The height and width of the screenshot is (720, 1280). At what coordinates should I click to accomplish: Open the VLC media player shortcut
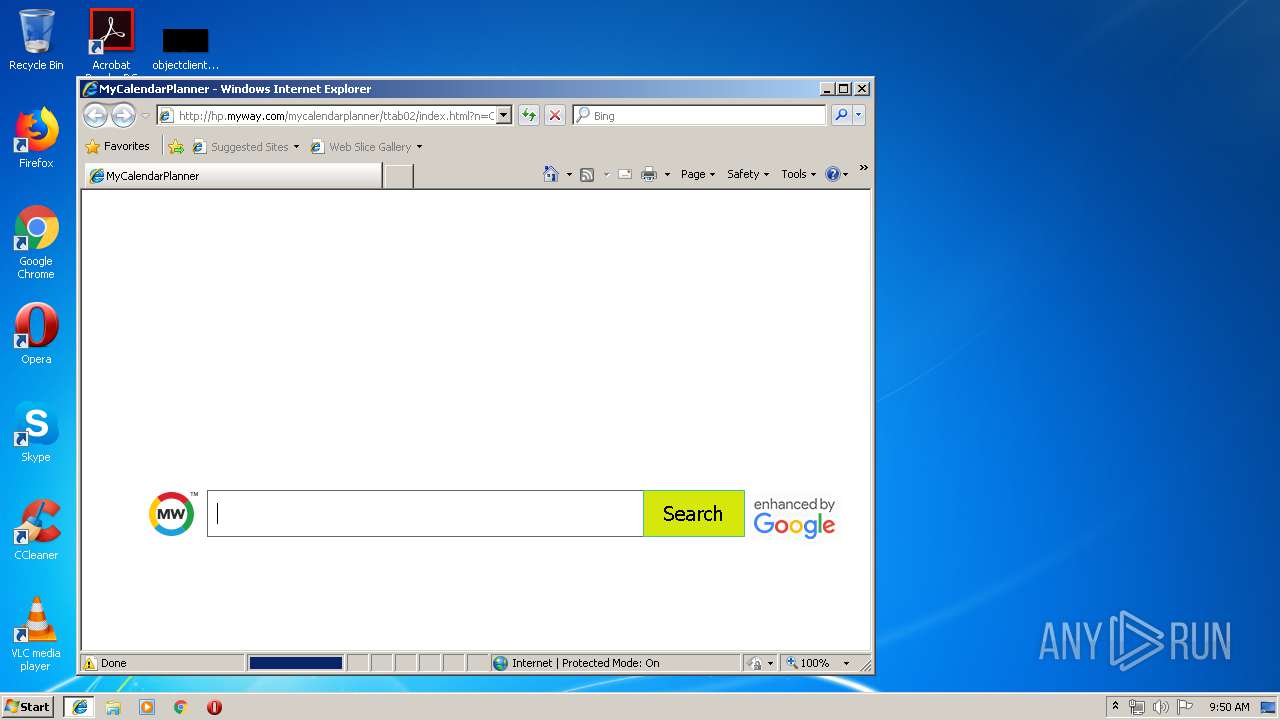36,634
